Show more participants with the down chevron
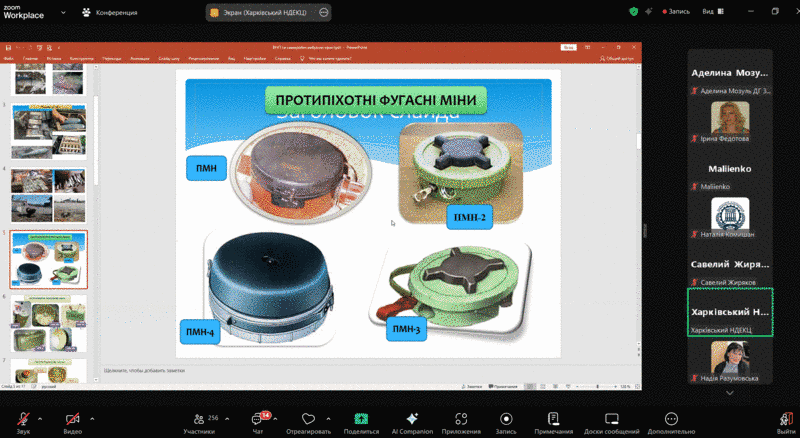 (x=730, y=393)
